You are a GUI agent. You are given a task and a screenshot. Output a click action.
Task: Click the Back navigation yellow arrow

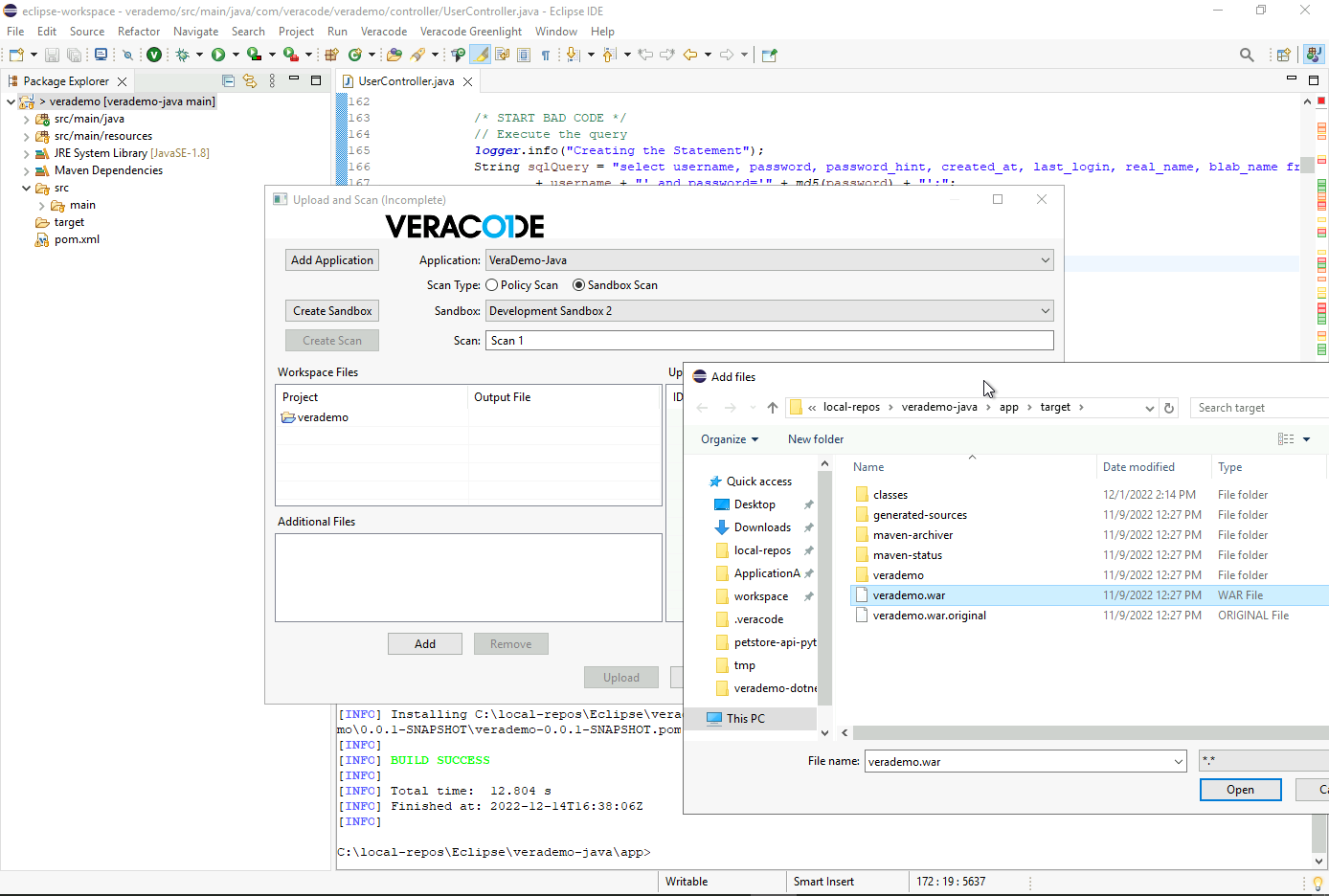click(689, 55)
